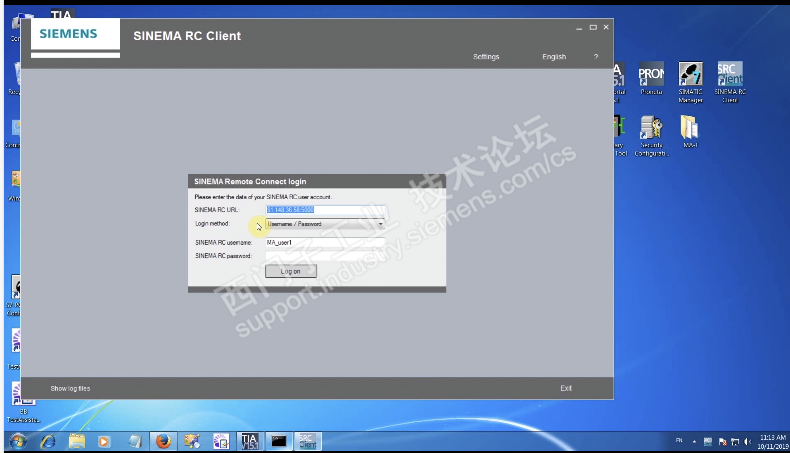Open Security Configuration Tool desktop shortcut
The image size is (790, 453).
pos(651,136)
